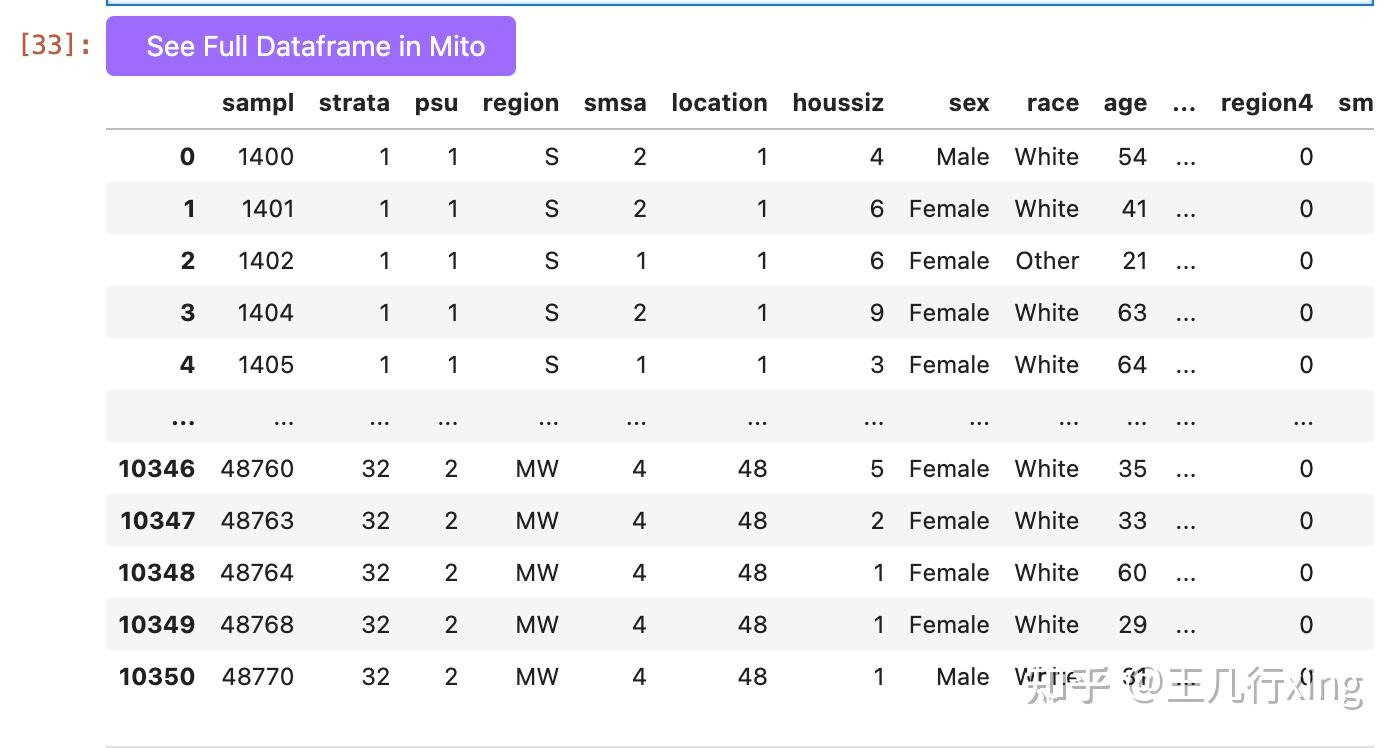Click the sampl cell with value 48770
This screenshot has height=748, width=1398.
pos(257,677)
